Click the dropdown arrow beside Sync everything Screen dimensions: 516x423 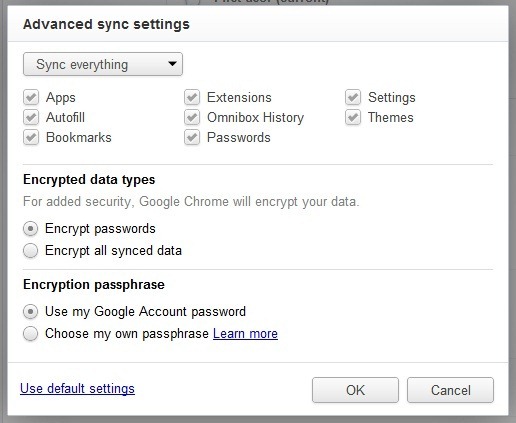click(172, 63)
